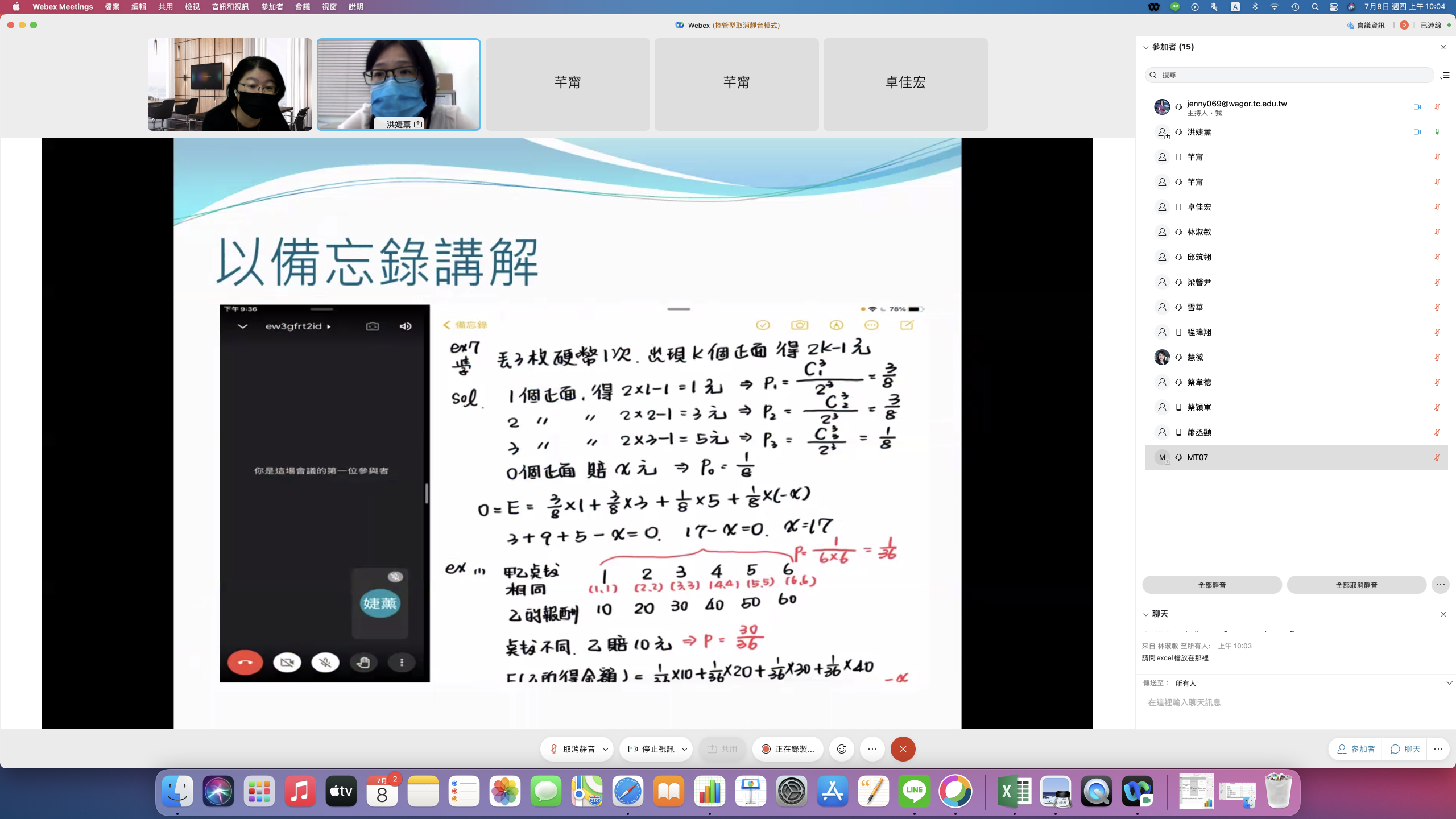Viewport: 1456px width, 819px height.
Task: Open Webex app in the Dock
Action: [1137, 791]
